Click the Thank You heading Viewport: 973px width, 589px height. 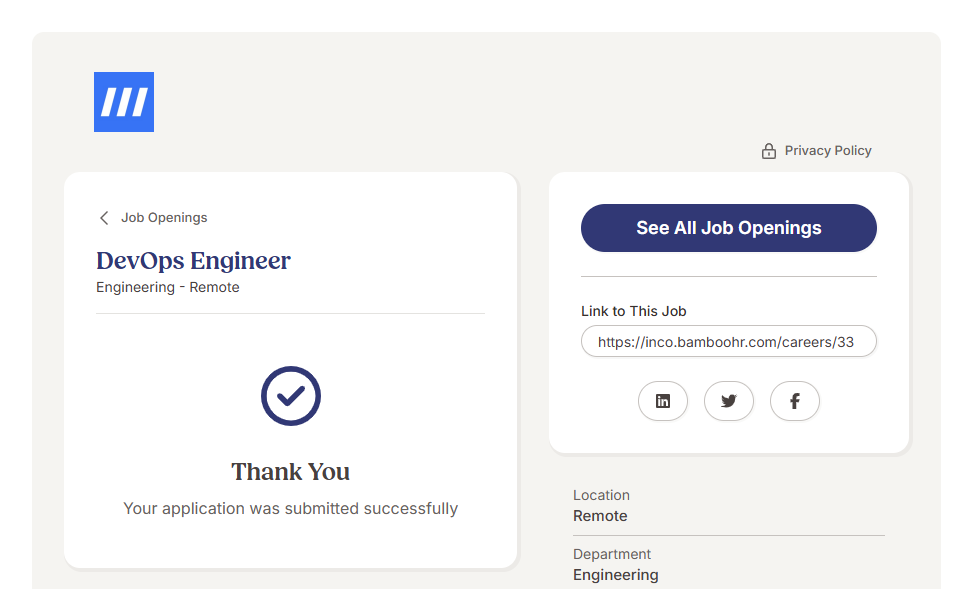[x=291, y=472]
